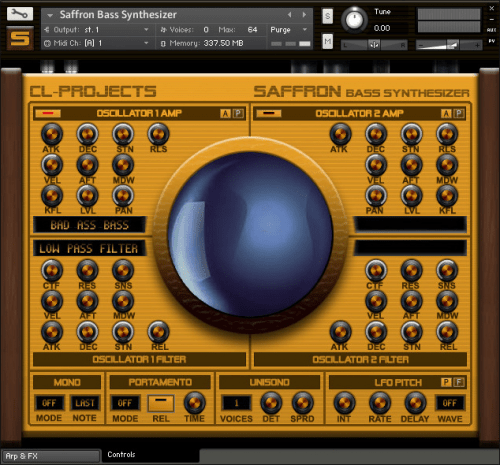Toggle the LFO Pitch WAVE OFF selector
The image size is (500, 465).
point(450,403)
